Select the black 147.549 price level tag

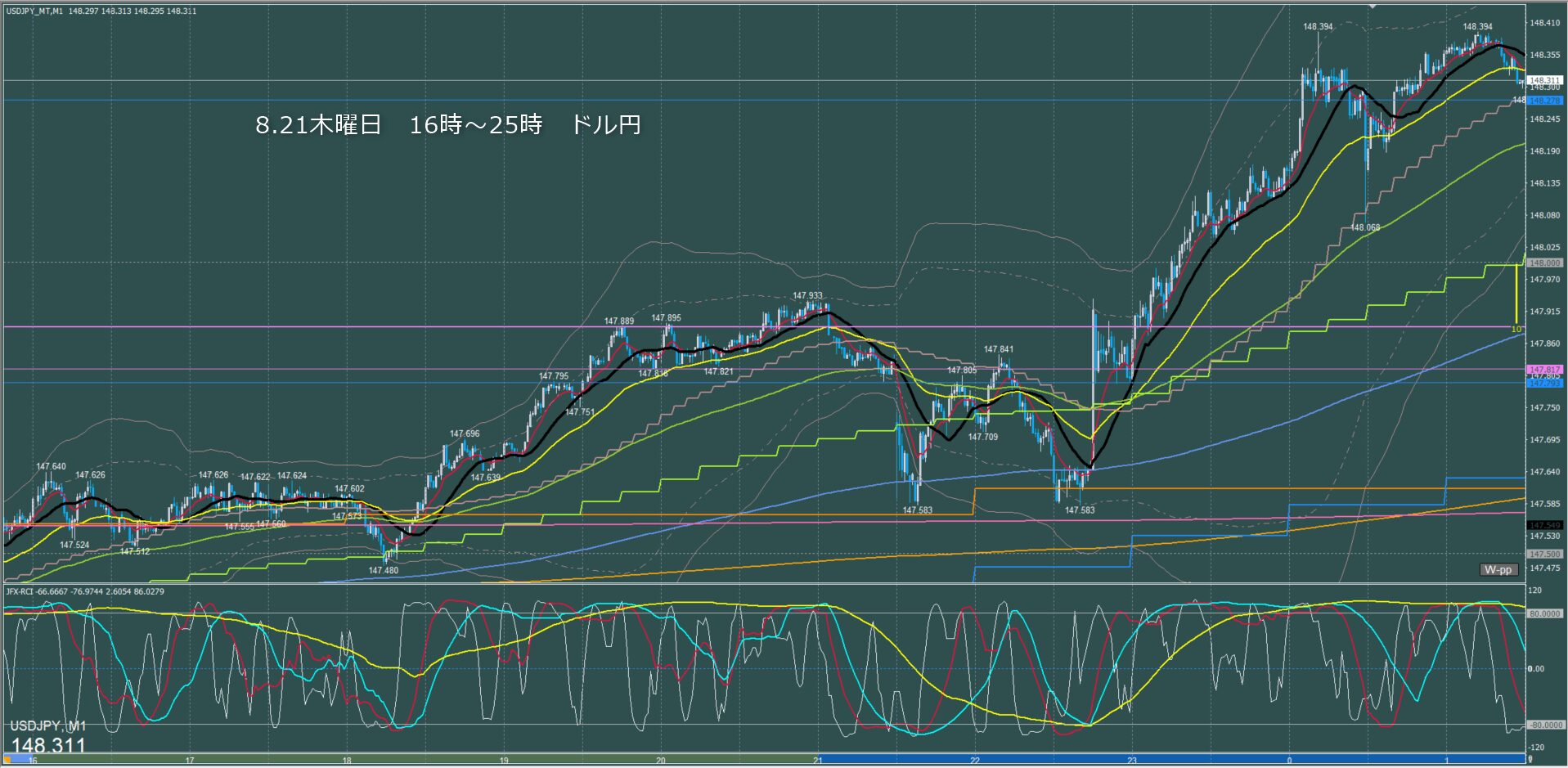coord(1544,525)
